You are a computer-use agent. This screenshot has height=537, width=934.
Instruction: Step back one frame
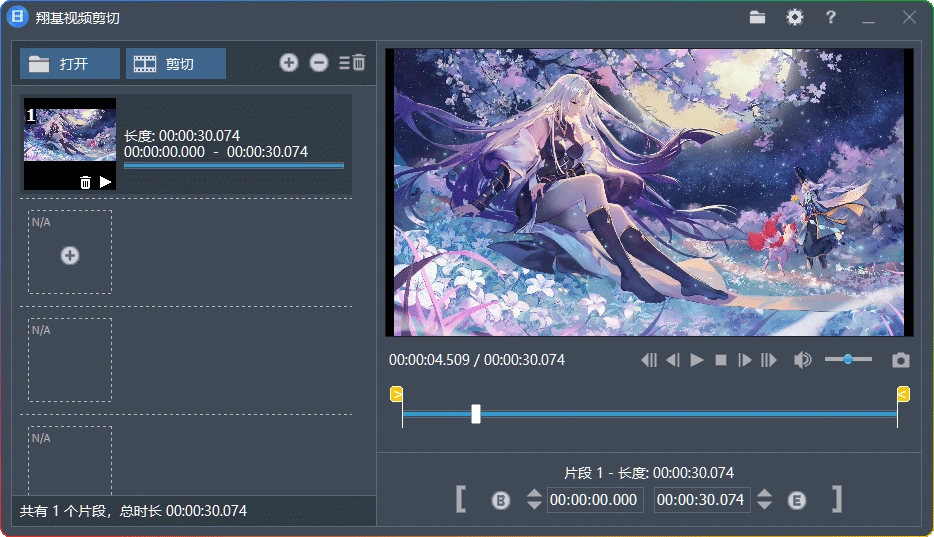[x=673, y=360]
